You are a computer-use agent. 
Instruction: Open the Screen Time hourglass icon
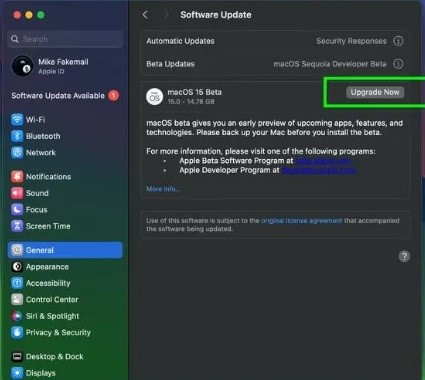17,226
